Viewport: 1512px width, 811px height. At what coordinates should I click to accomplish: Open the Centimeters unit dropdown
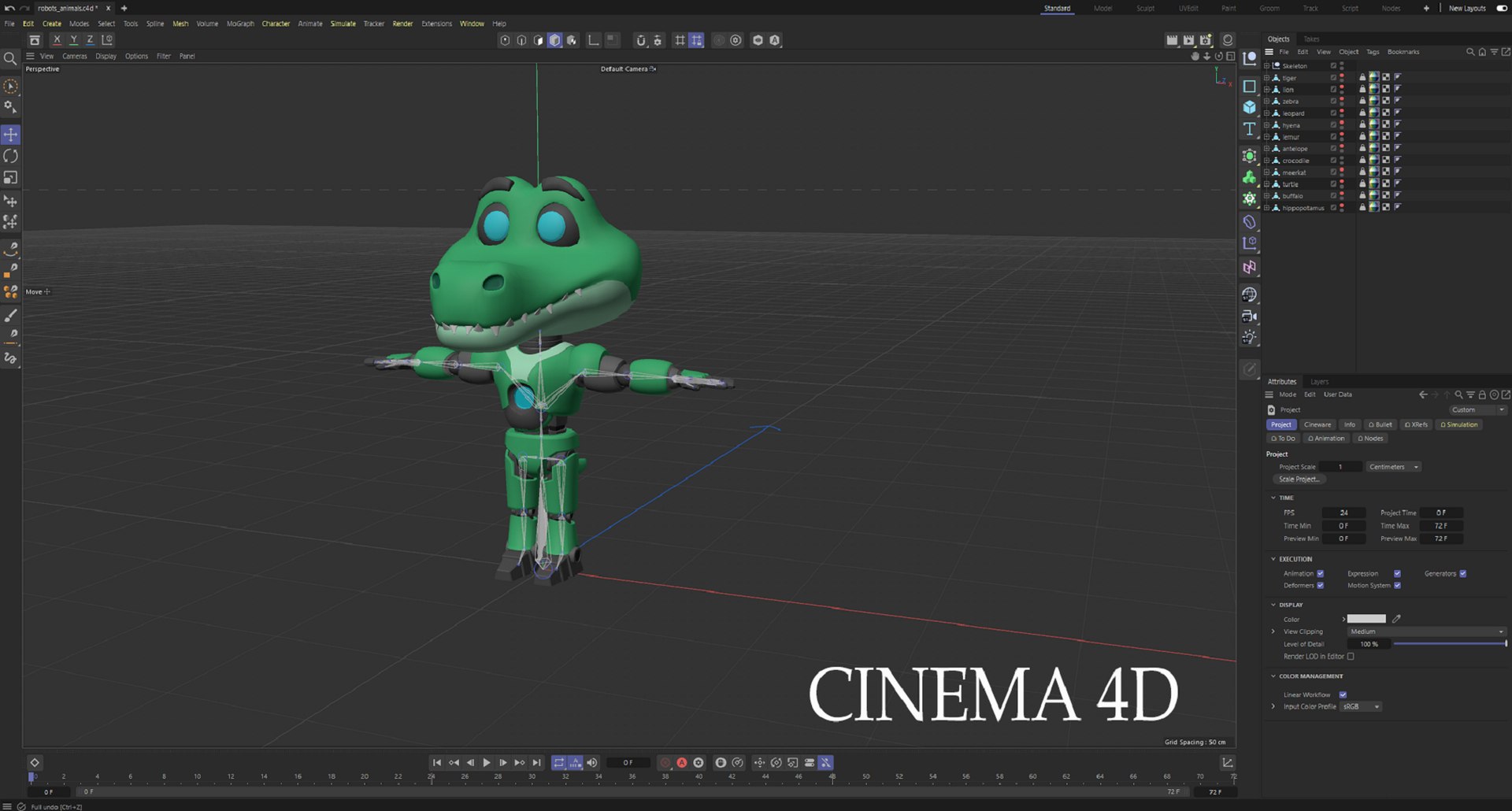(x=1393, y=467)
